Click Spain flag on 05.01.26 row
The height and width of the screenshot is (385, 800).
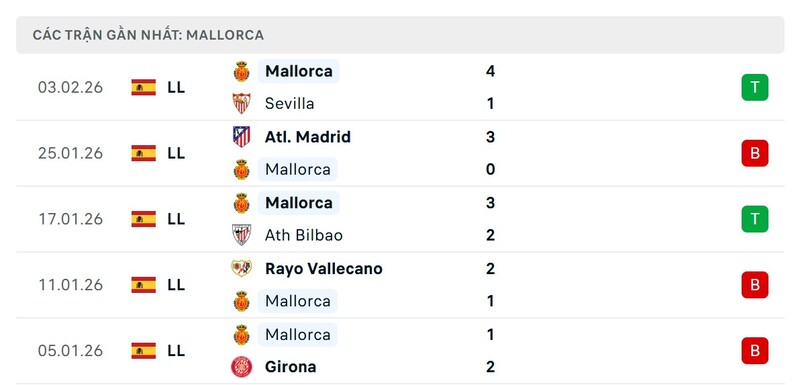click(x=143, y=350)
